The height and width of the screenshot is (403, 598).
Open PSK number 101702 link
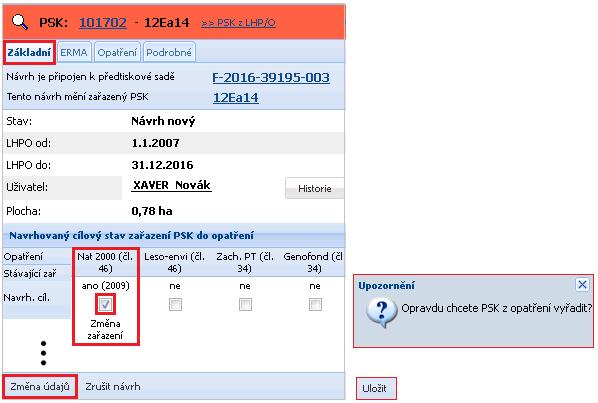(x=103, y=22)
